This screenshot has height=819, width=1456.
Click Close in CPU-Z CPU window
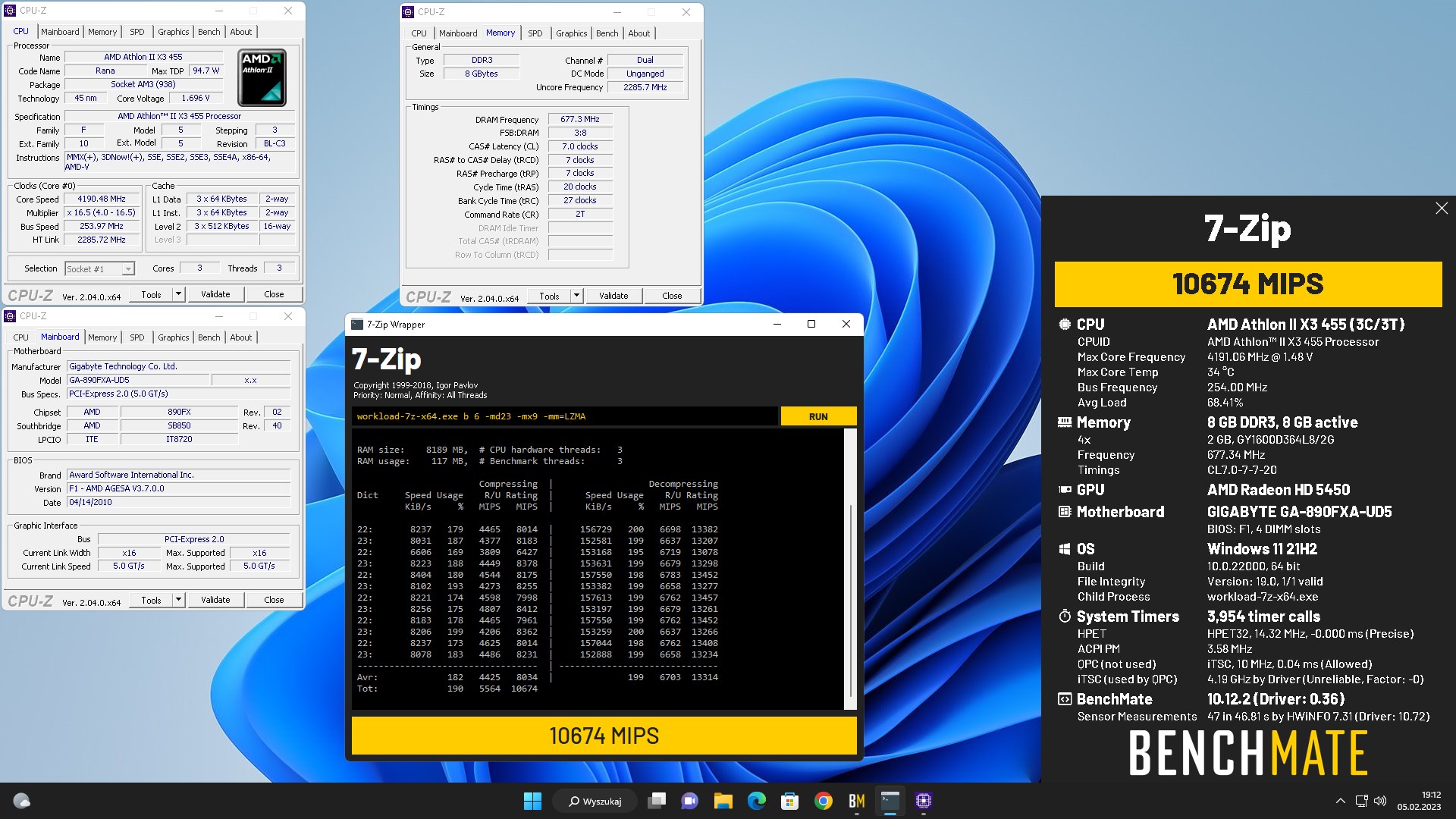274,294
